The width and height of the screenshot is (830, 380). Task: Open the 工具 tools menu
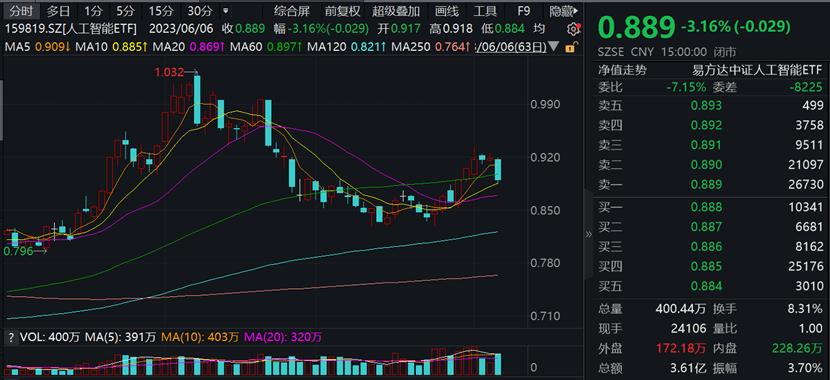[x=485, y=10]
